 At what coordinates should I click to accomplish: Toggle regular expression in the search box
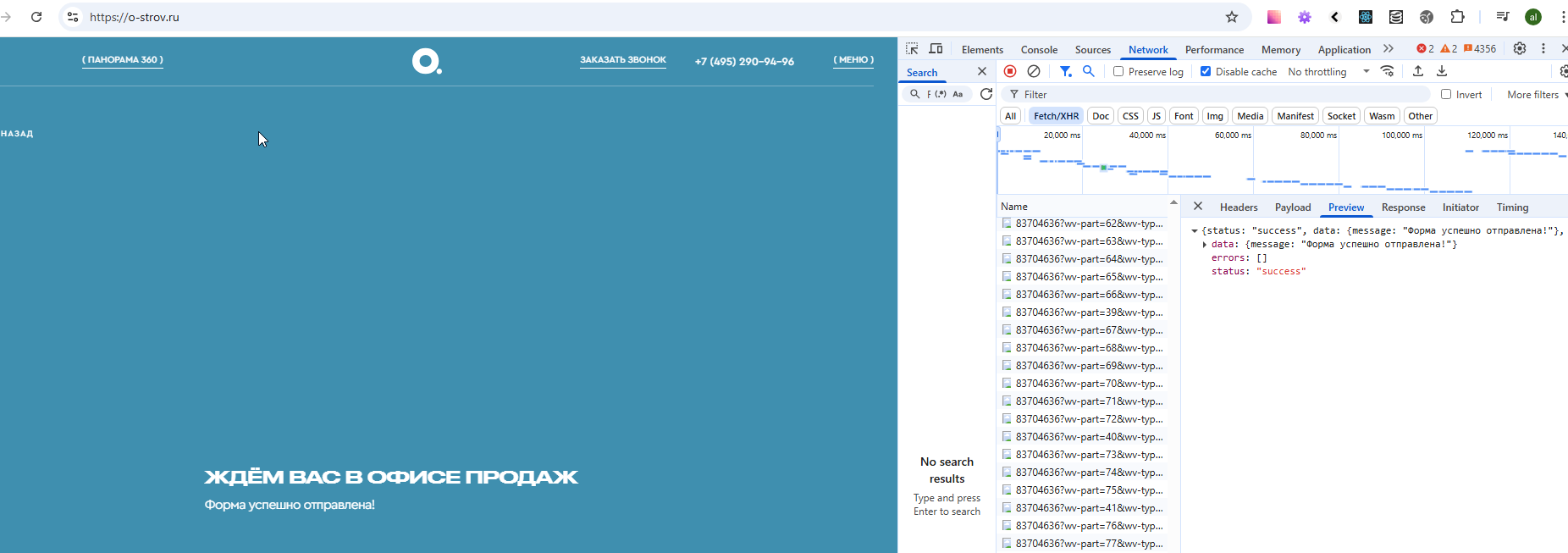coord(941,94)
